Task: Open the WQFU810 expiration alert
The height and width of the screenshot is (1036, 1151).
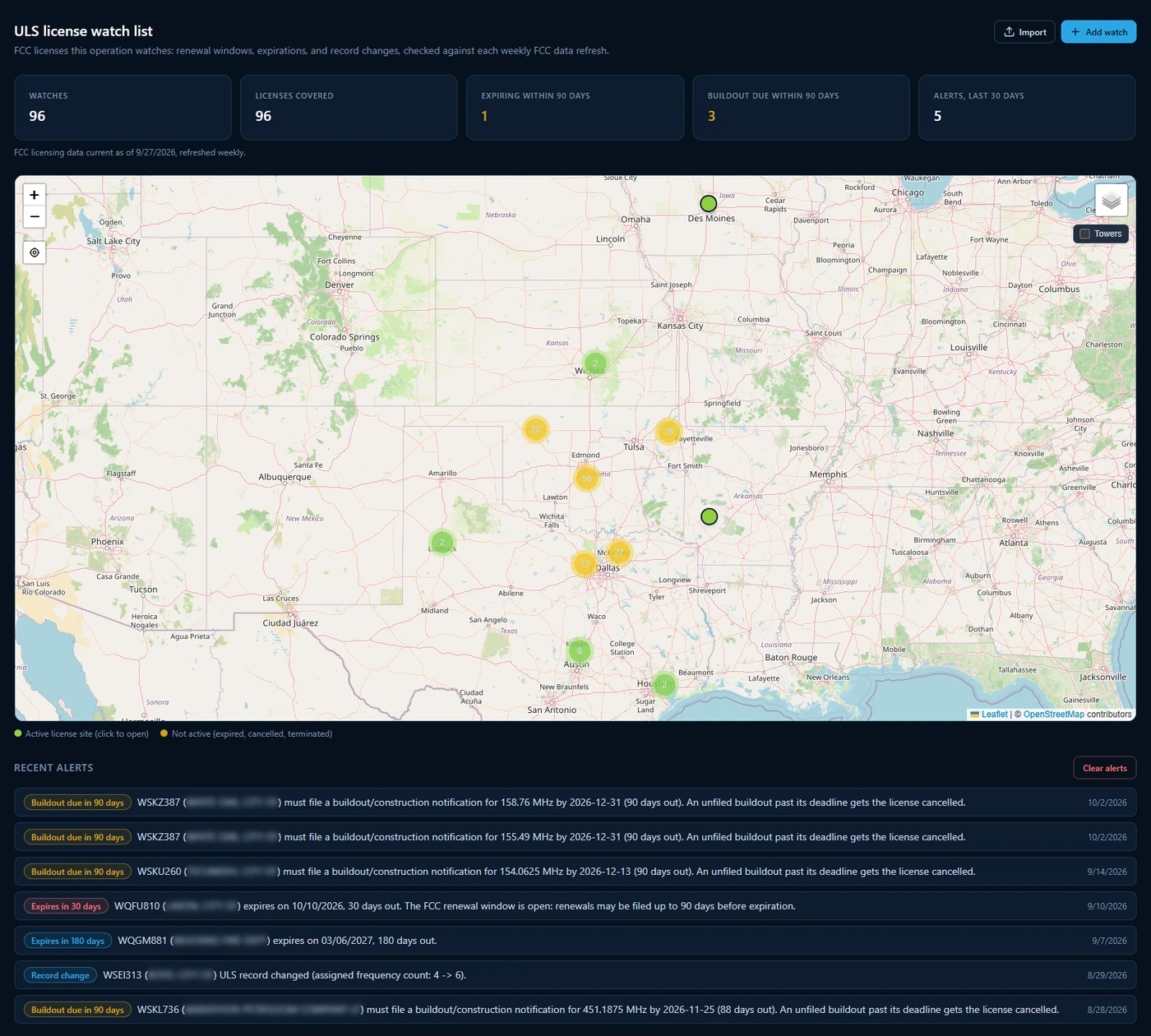Action: (575, 906)
